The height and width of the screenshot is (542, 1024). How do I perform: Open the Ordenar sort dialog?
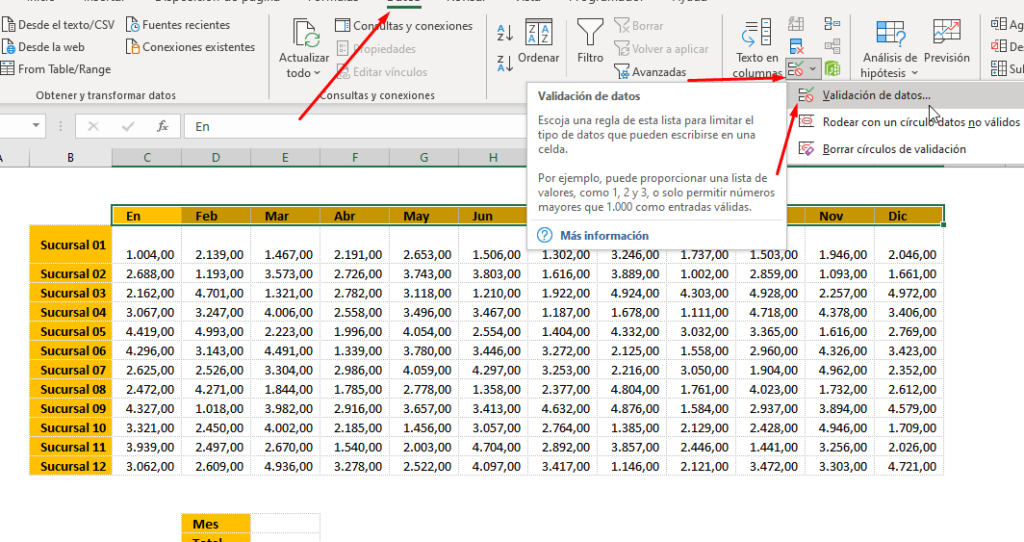539,40
